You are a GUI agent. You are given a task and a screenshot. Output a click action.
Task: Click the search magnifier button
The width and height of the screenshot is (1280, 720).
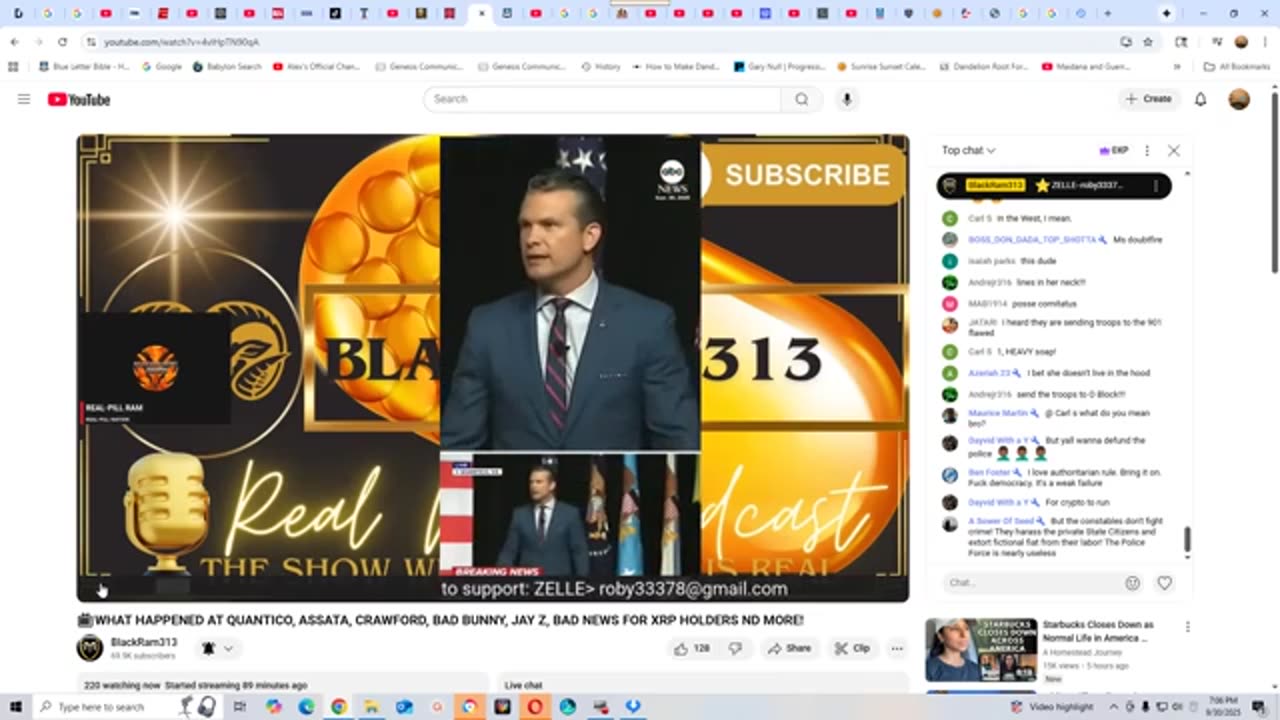pos(801,99)
